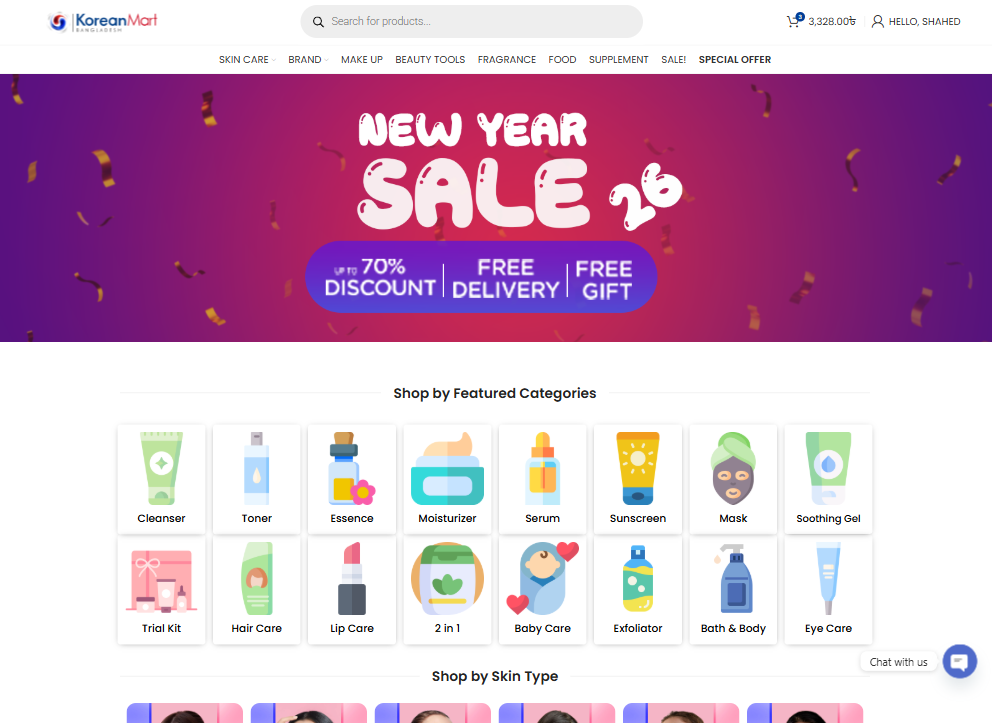The height and width of the screenshot is (723, 992).
Task: Click the New Year Sale banner
Action: coord(496,208)
